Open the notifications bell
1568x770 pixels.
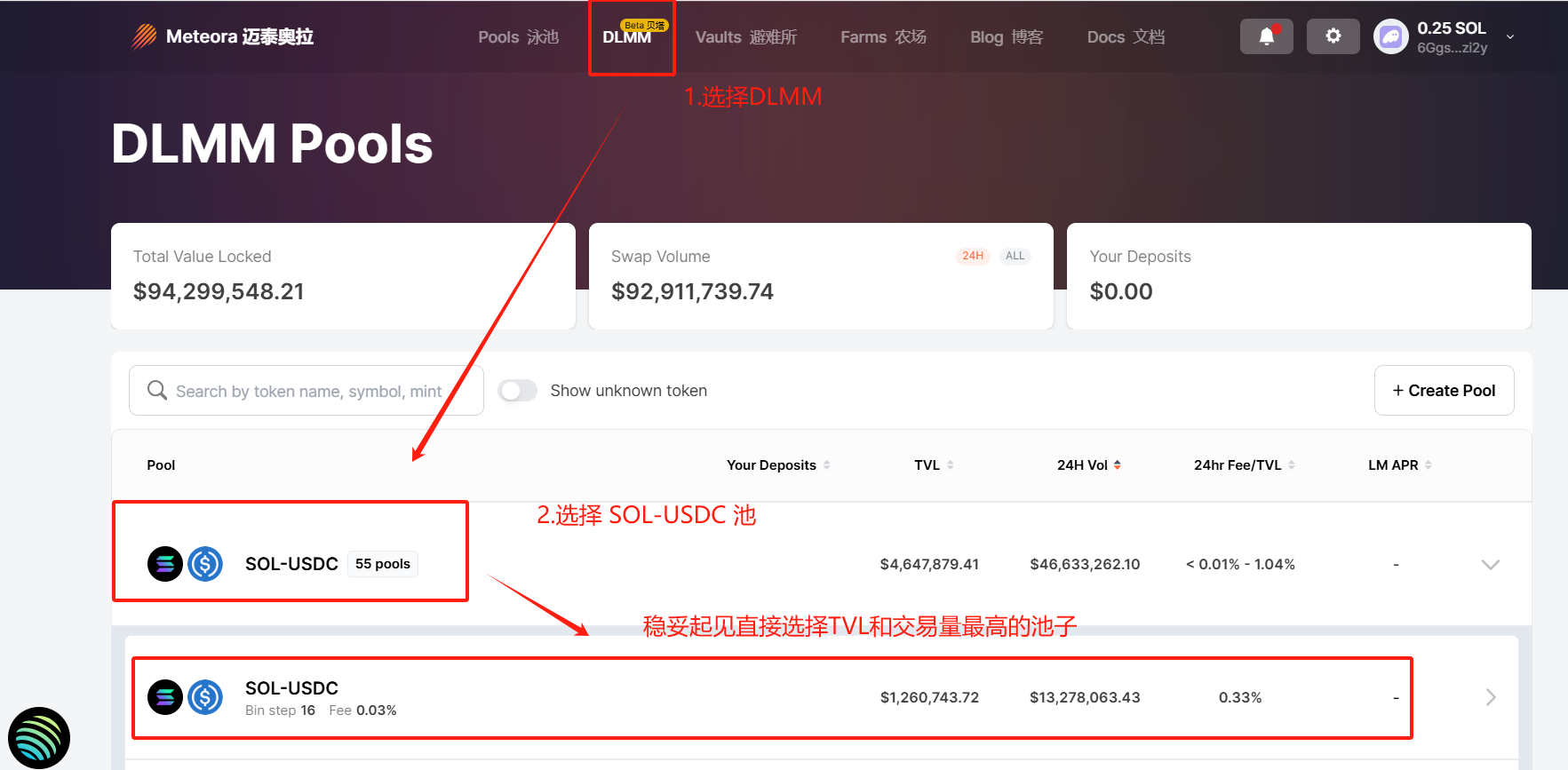(x=1266, y=36)
